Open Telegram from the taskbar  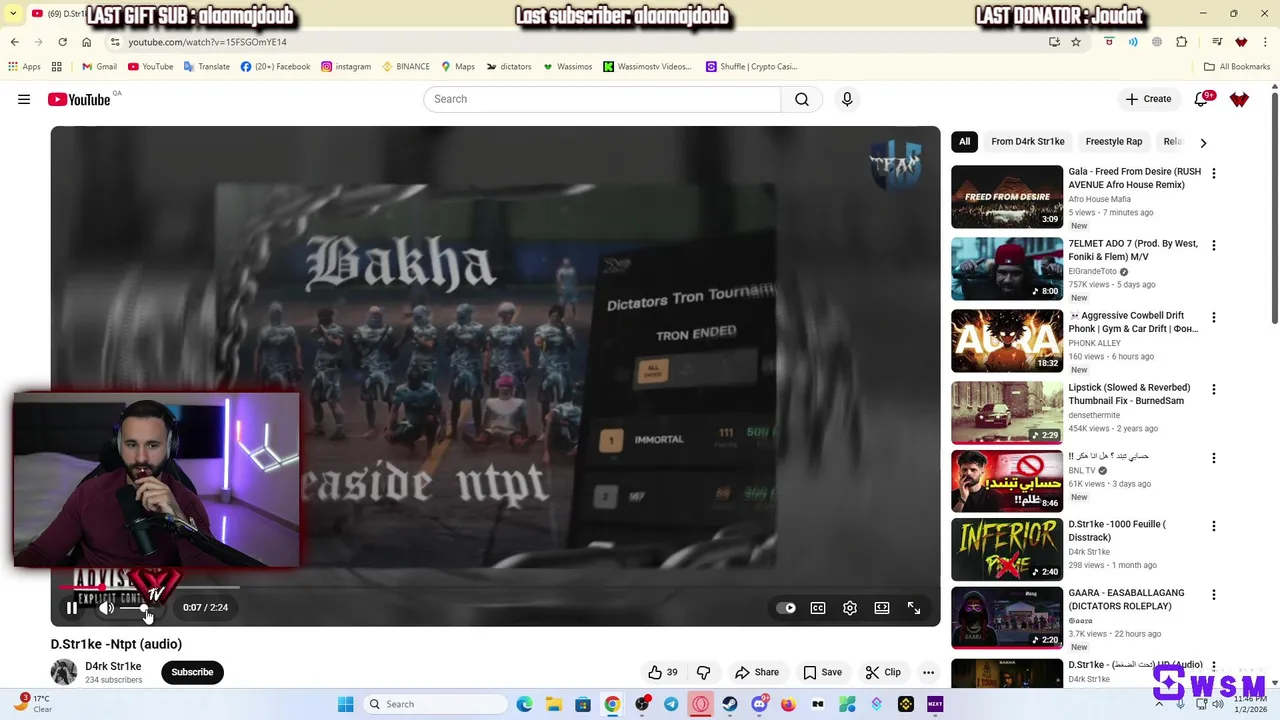pos(671,704)
